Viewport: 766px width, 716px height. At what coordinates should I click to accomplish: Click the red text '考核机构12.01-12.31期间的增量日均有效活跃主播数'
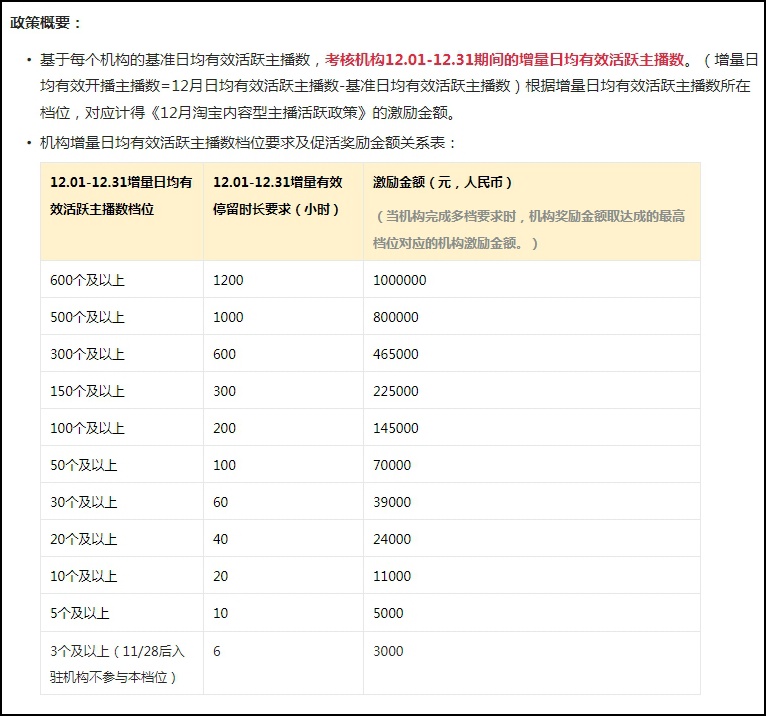(x=505, y=60)
